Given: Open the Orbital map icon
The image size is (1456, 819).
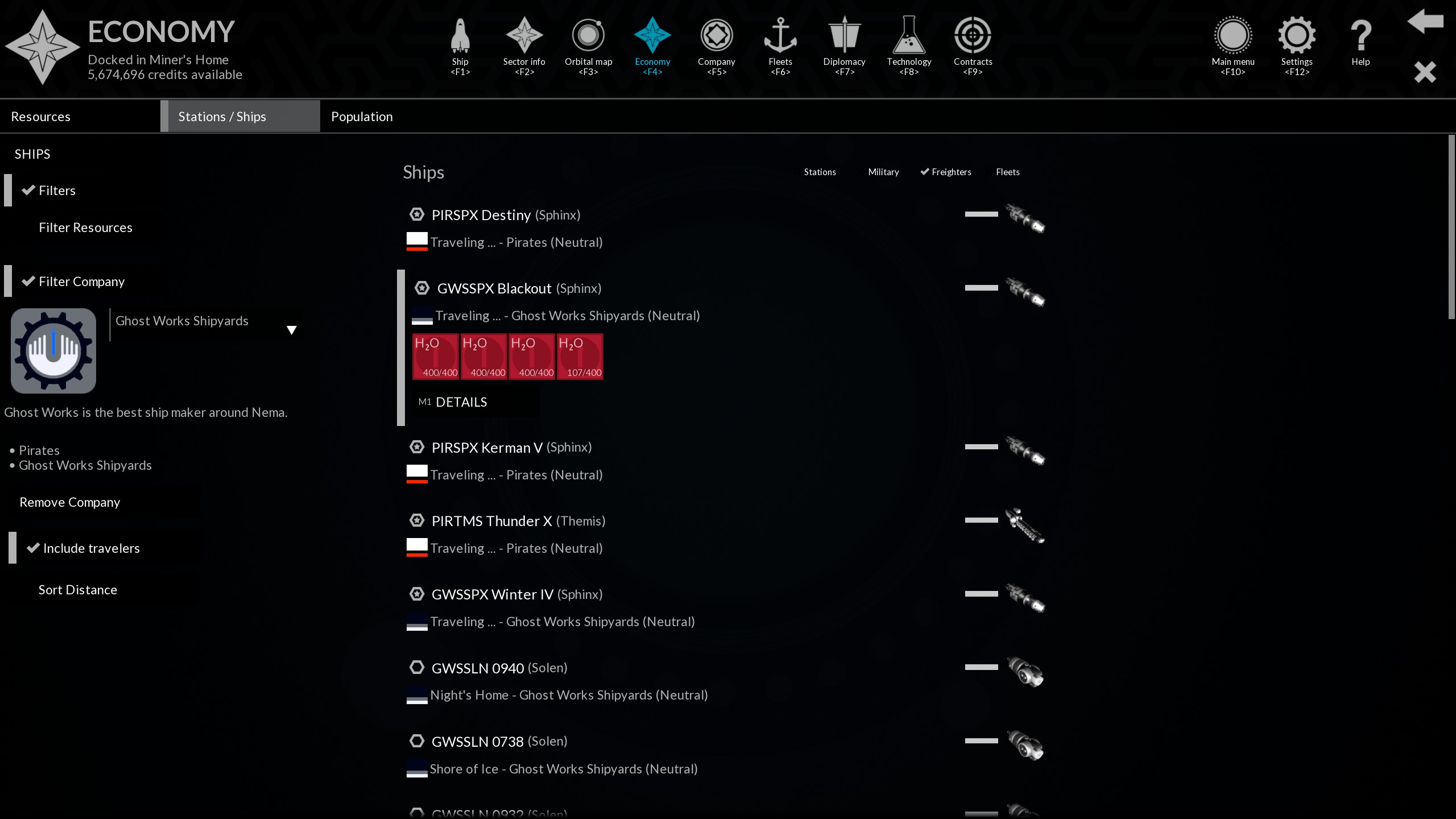Looking at the screenshot, I should click(588, 36).
